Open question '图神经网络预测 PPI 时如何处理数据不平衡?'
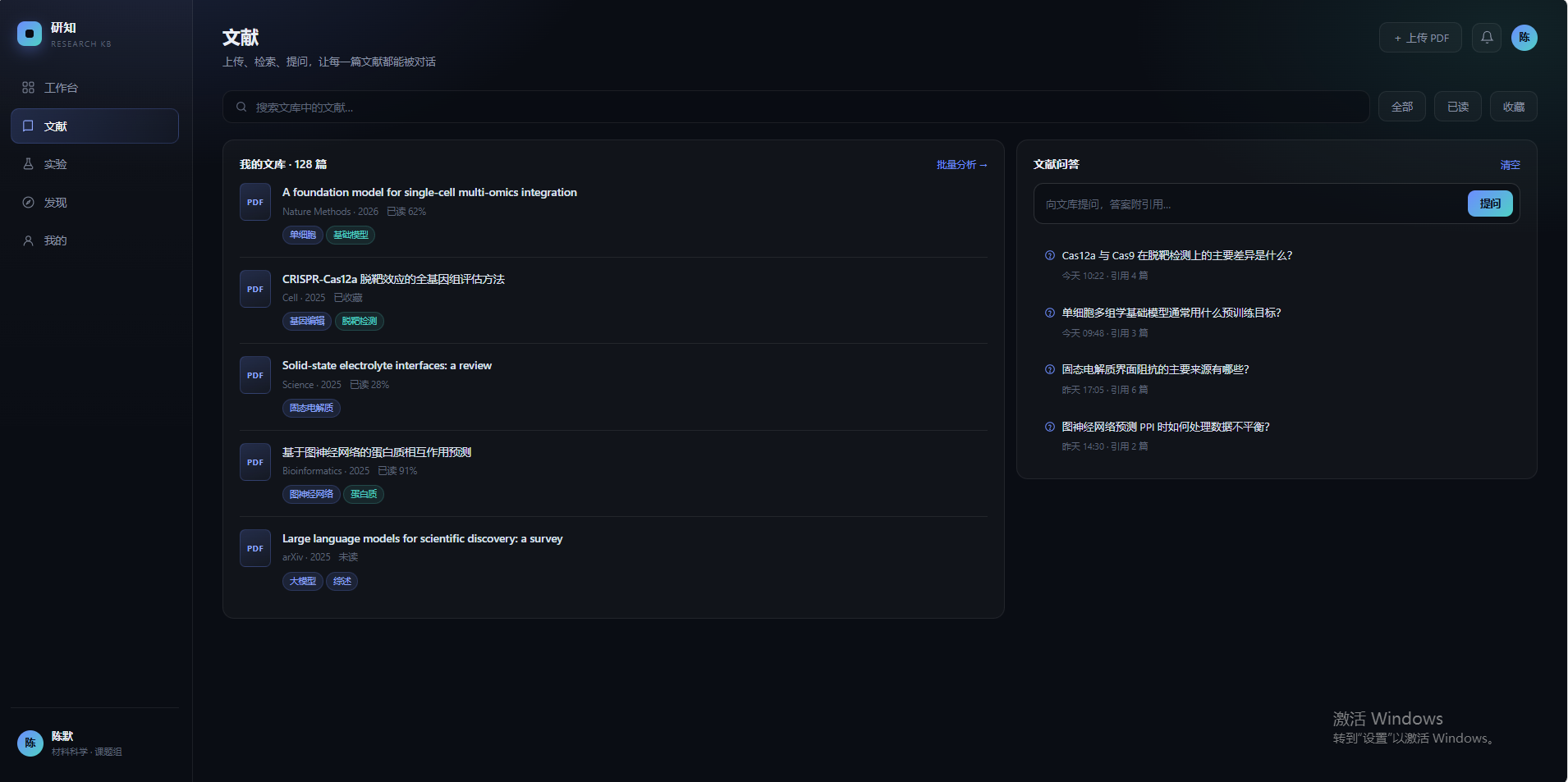Image resolution: width=1568 pixels, height=782 pixels. point(1166,427)
